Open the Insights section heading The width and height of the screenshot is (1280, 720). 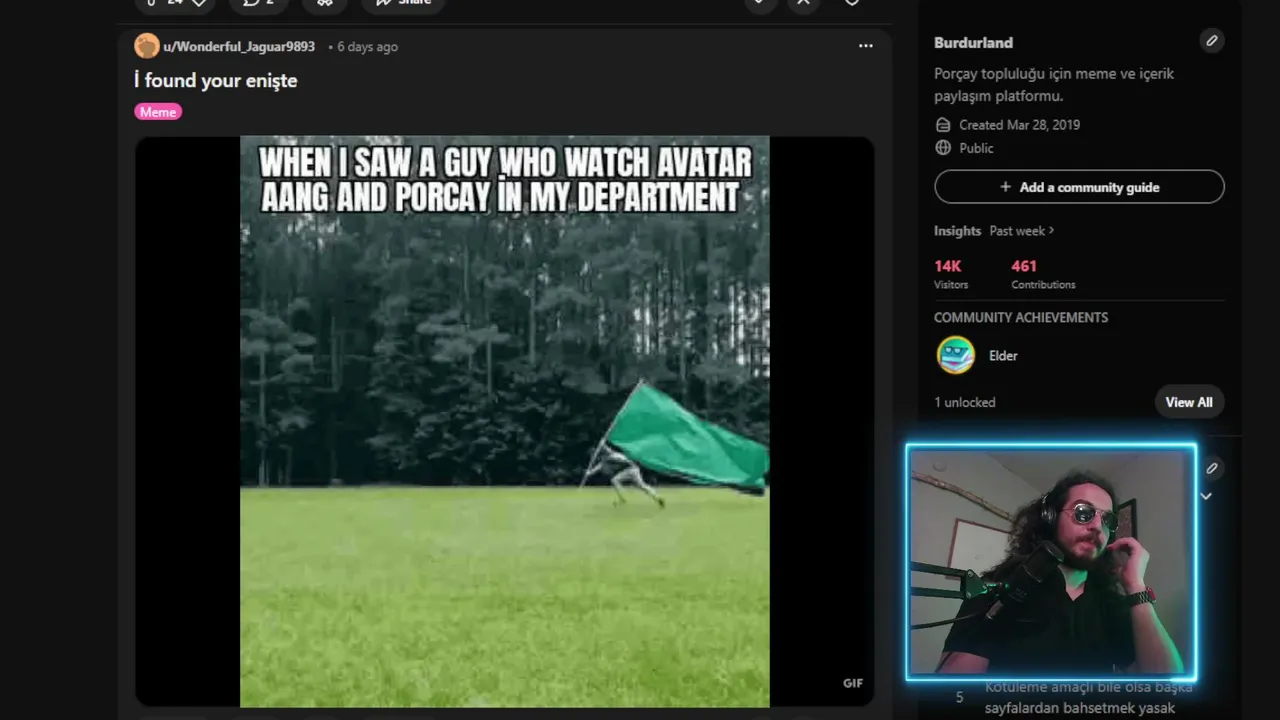(x=957, y=231)
